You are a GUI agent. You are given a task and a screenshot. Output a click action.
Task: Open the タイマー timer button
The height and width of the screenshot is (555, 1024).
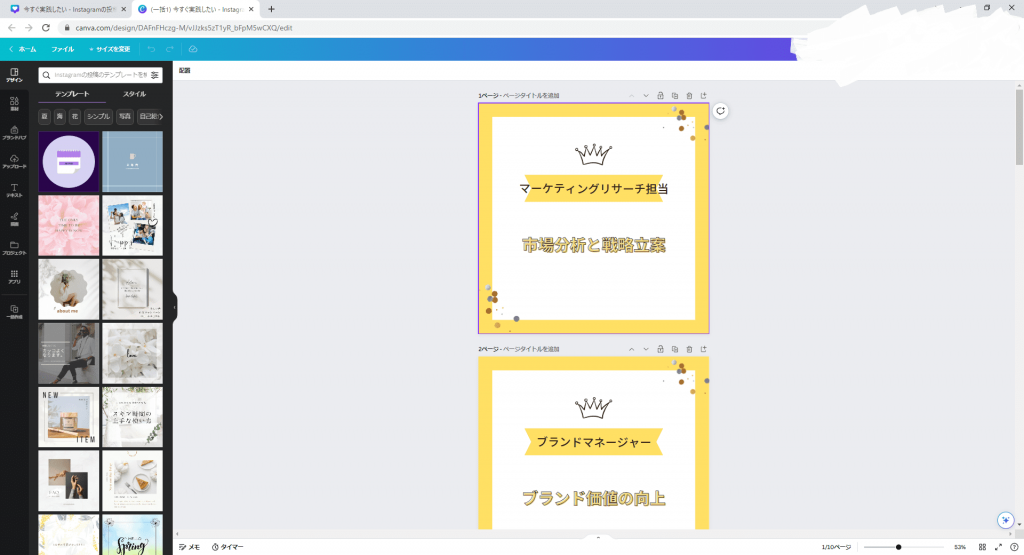227,547
